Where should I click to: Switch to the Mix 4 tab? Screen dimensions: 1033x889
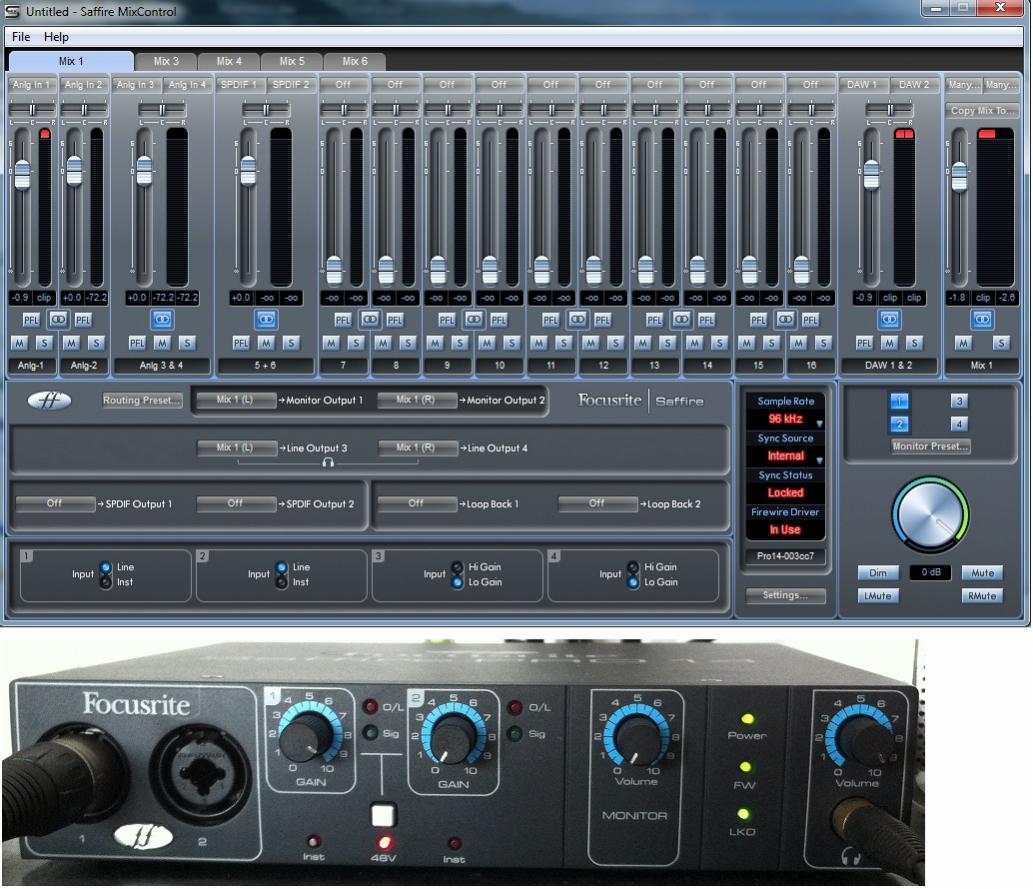click(x=229, y=61)
